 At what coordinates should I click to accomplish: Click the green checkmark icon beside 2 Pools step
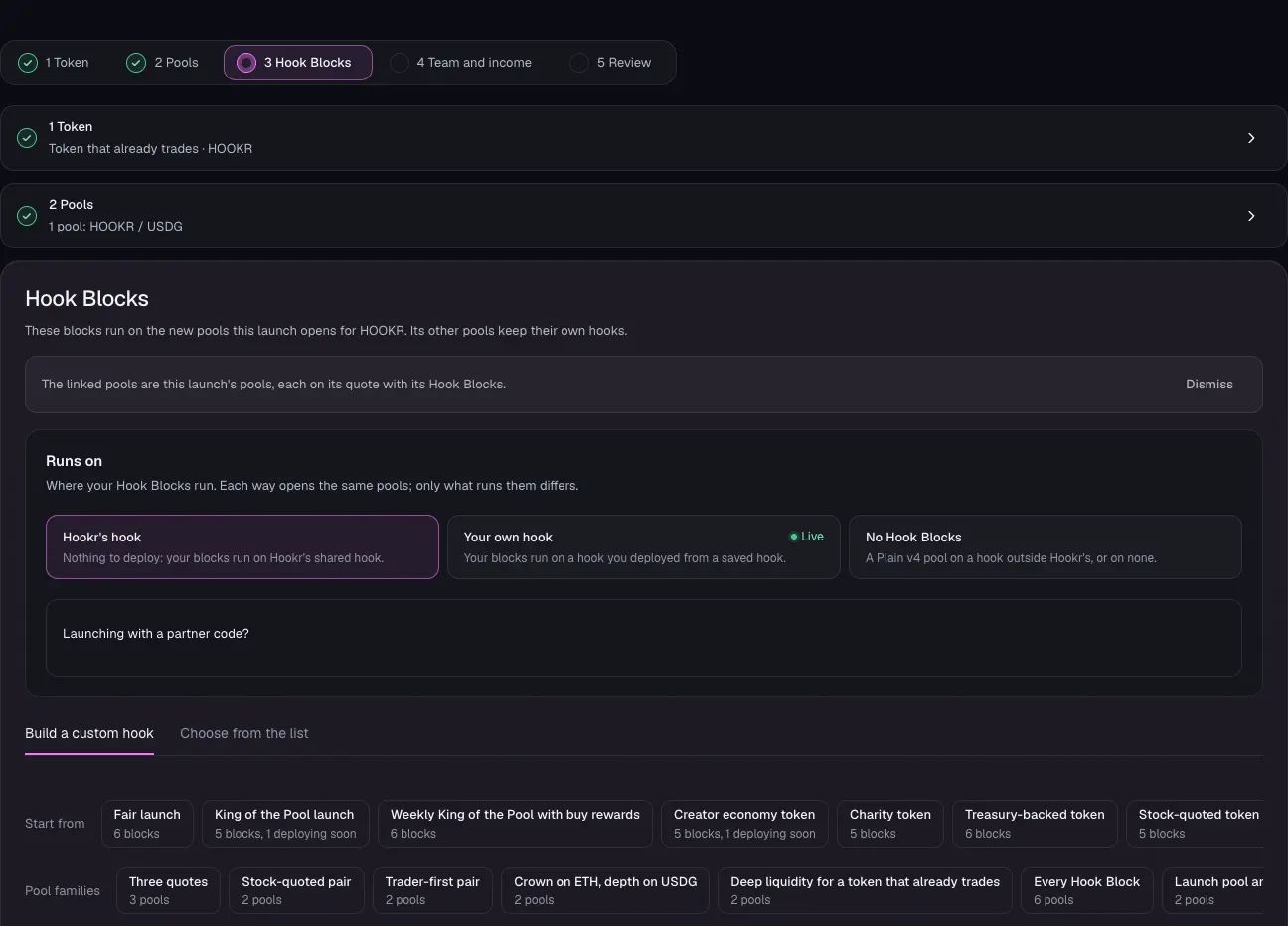coord(136,63)
